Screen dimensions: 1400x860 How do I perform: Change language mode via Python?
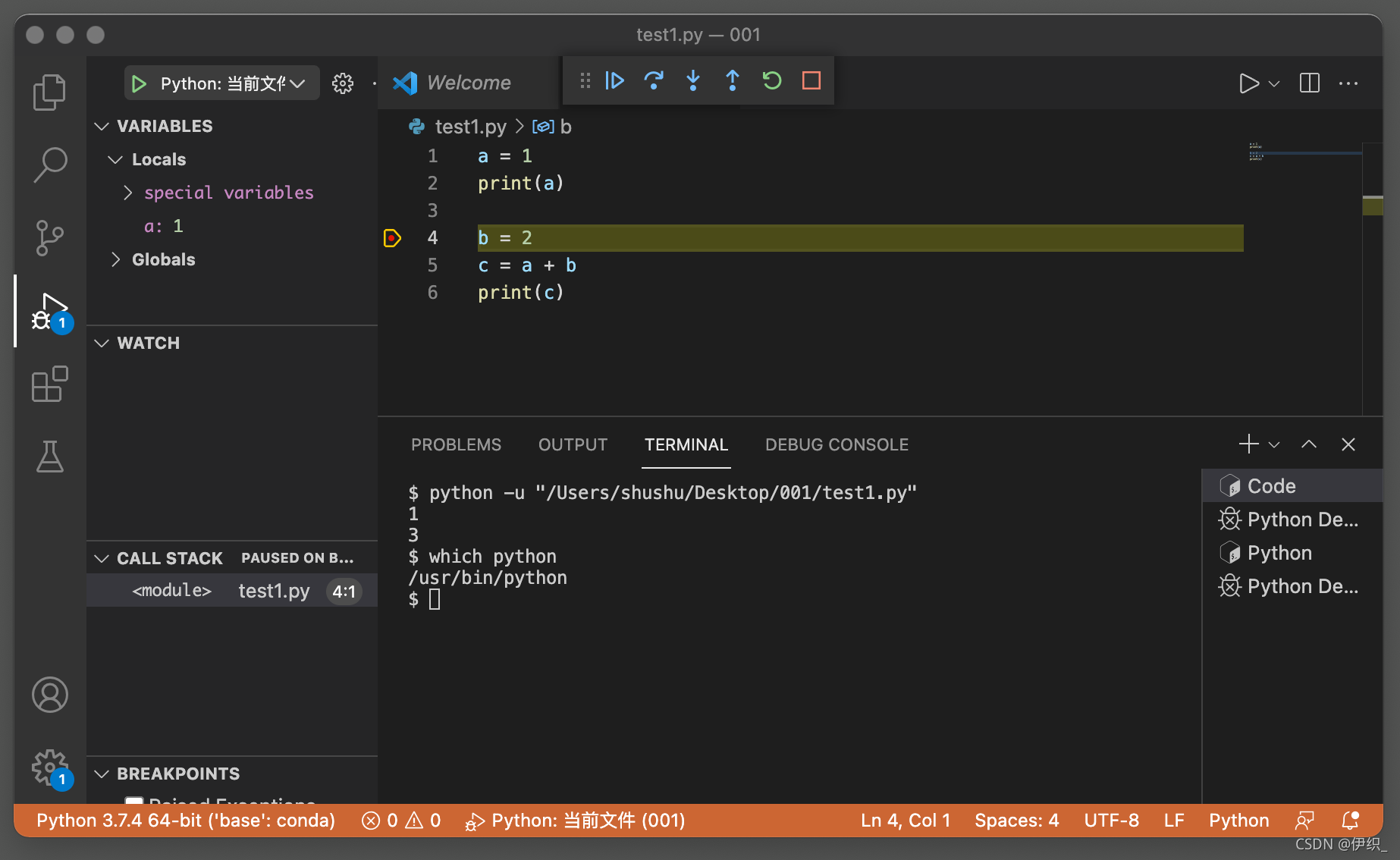pos(1238,821)
